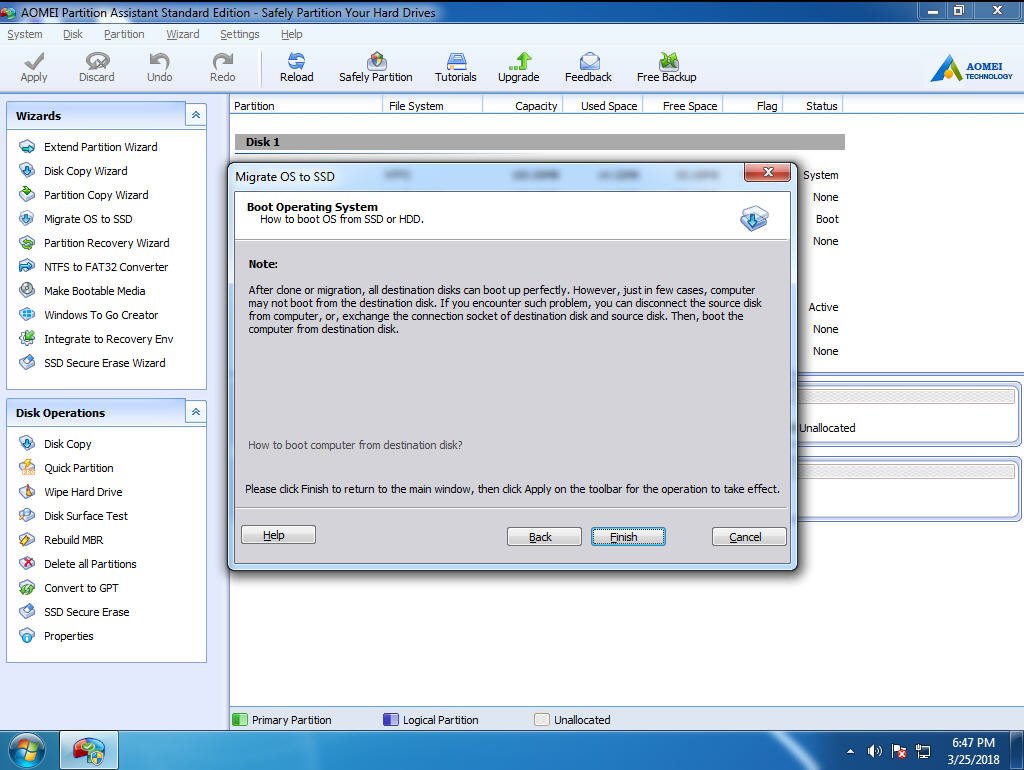Choose Delete all Partitions
This screenshot has width=1024, height=770.
90,564
